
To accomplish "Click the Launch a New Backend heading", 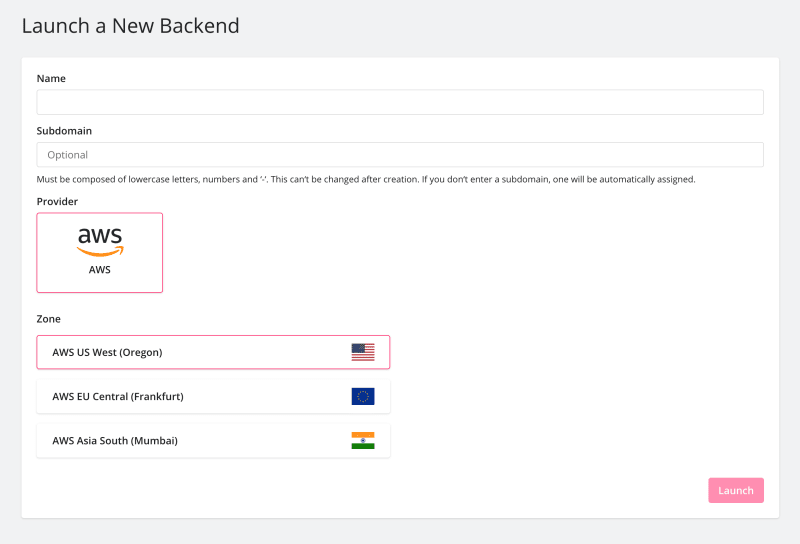I will [x=131, y=26].
